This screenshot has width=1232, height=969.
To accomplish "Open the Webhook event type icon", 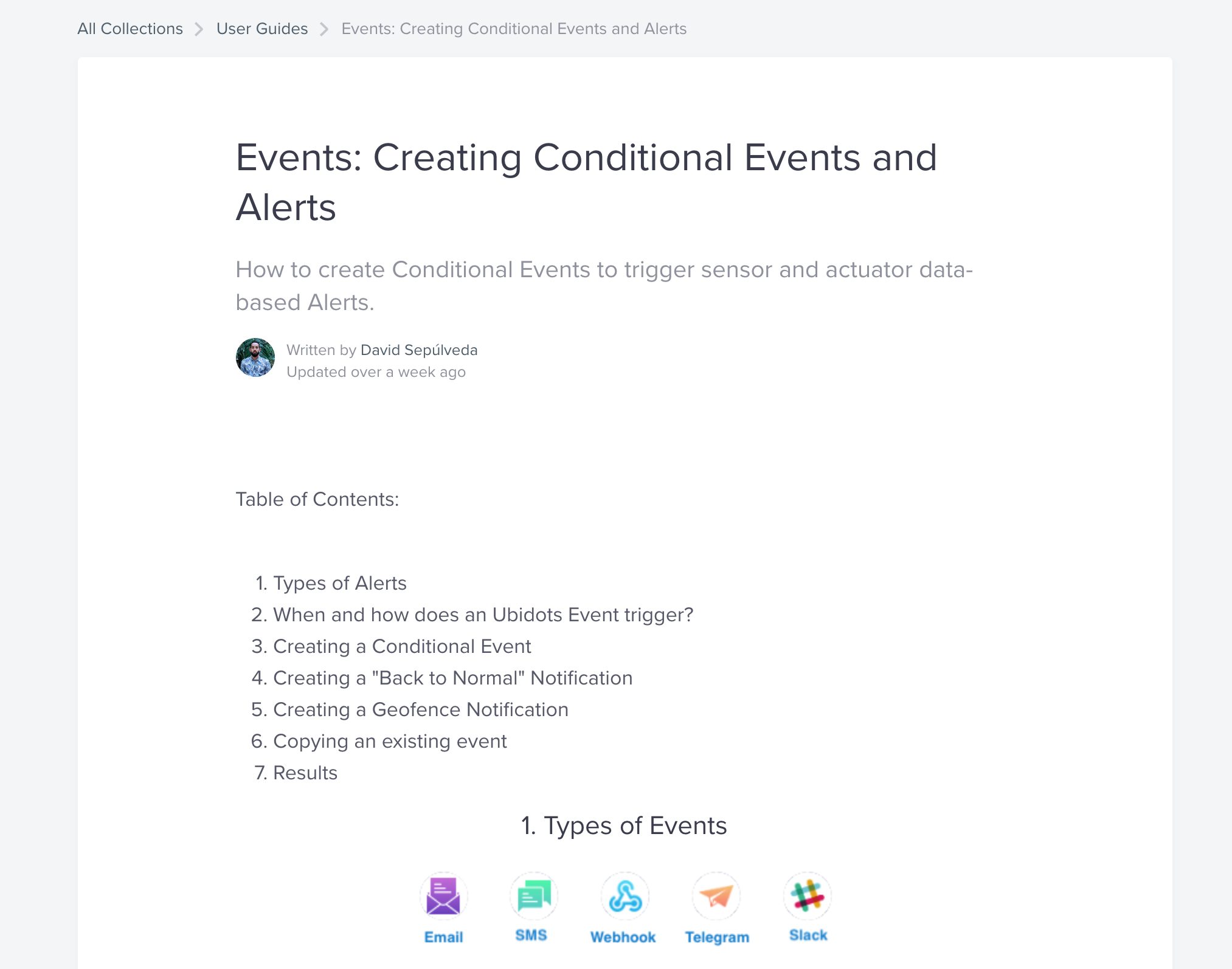I will [625, 895].
